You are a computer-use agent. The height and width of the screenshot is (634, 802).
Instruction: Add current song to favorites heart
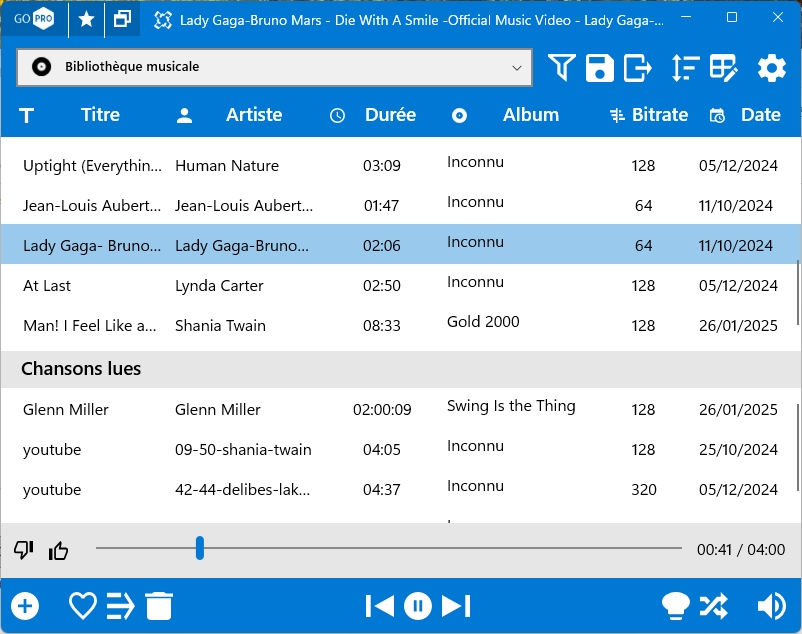[x=83, y=606]
